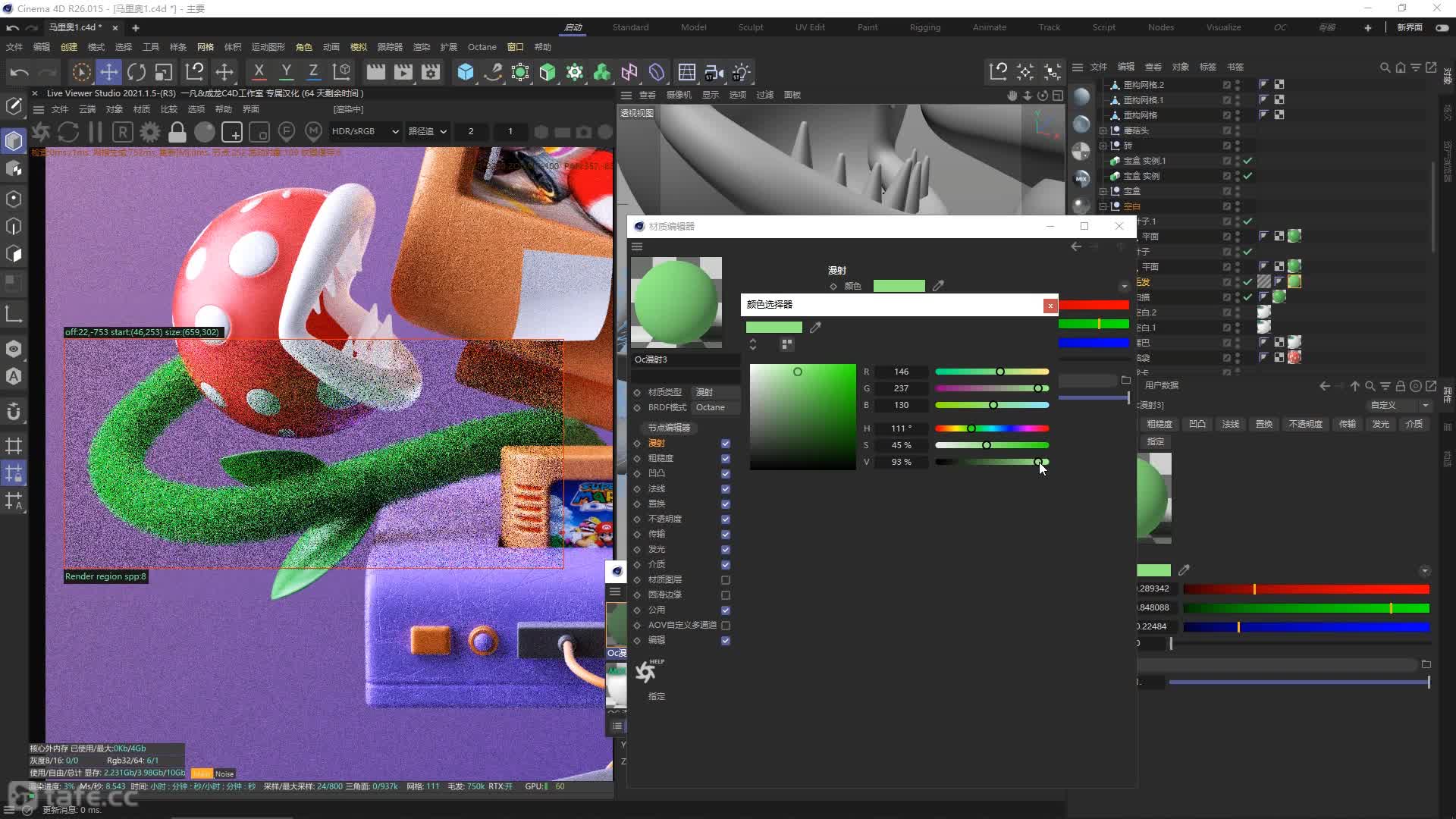Open the 路径追 kernel dropdown

click(428, 131)
